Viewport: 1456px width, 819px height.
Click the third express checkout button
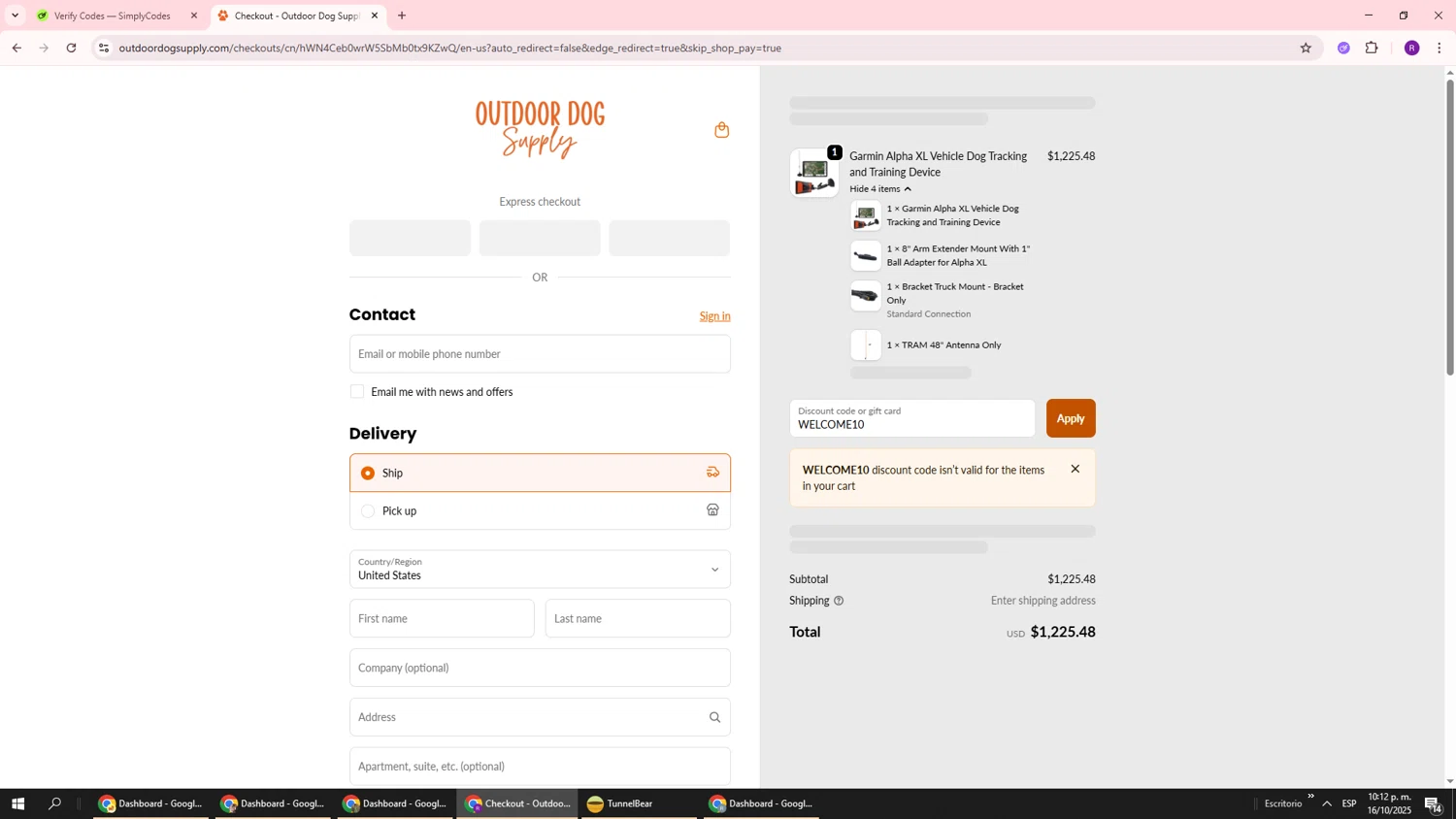pyautogui.click(x=669, y=238)
